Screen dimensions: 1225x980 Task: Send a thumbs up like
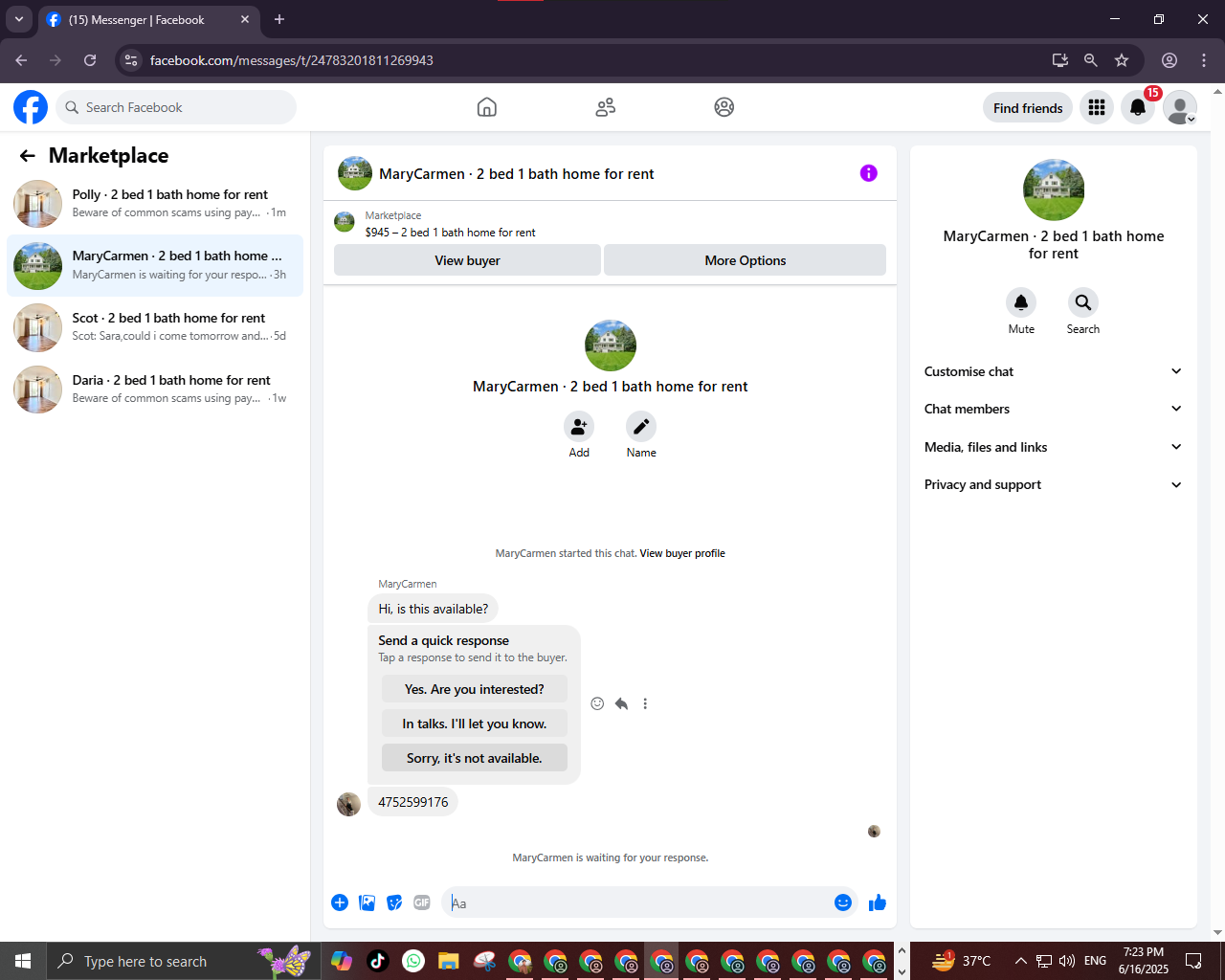[878, 902]
